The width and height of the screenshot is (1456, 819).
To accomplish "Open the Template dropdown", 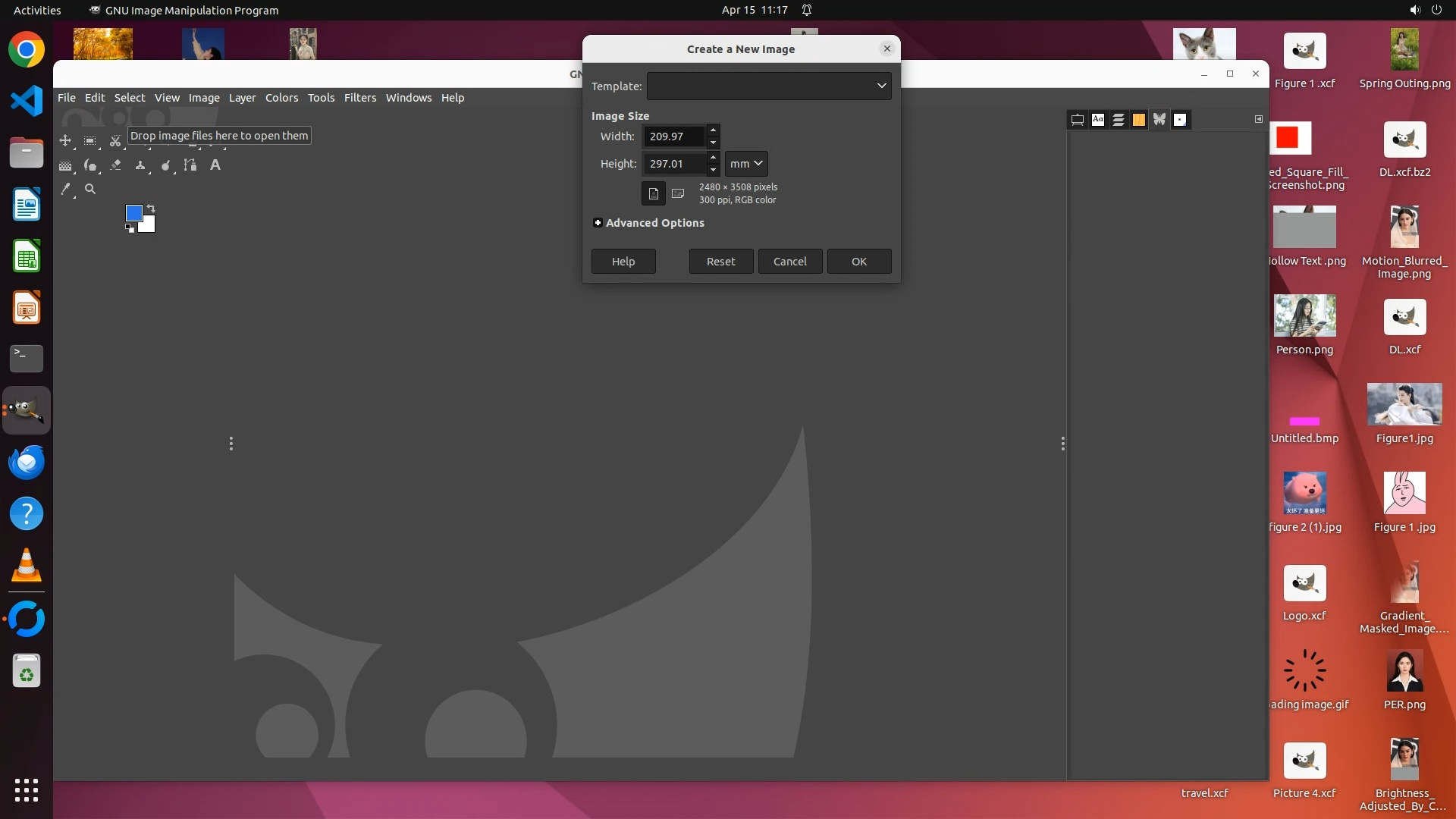I will tap(768, 86).
